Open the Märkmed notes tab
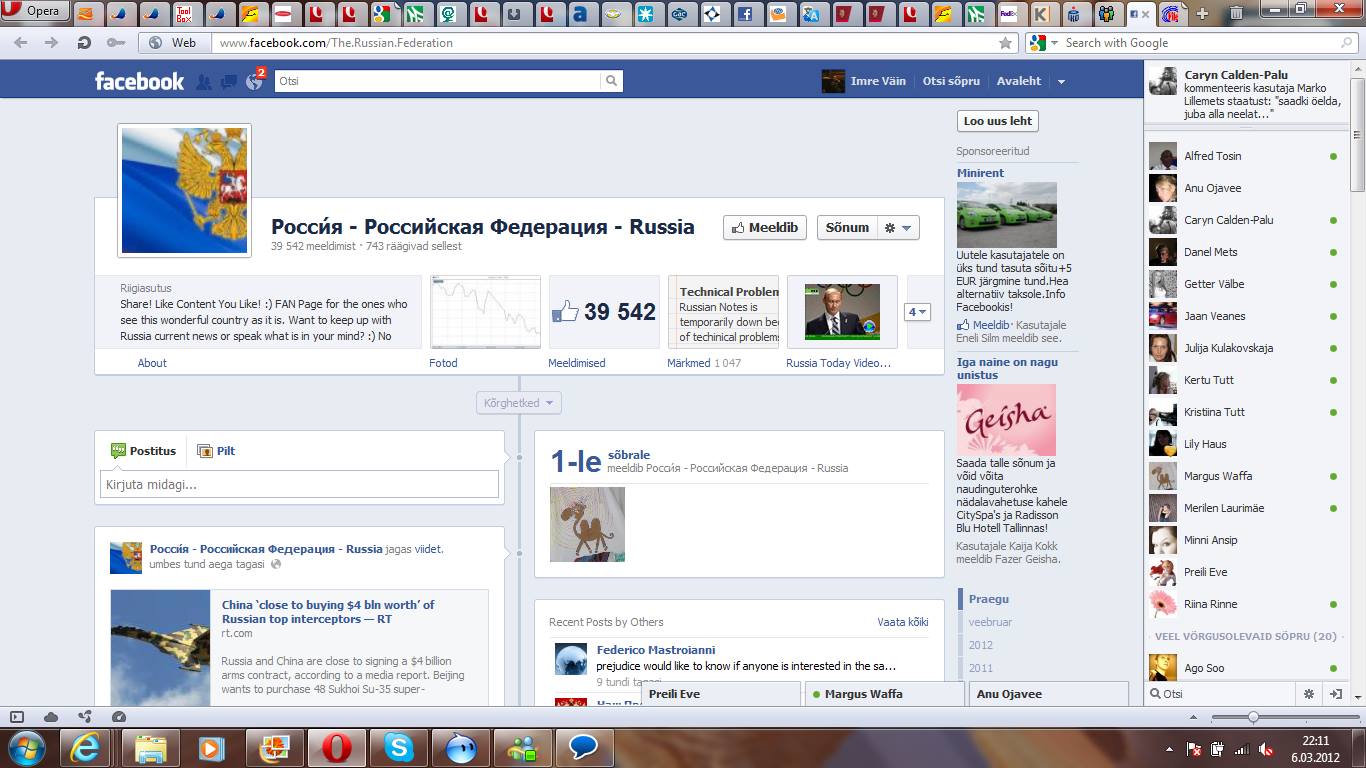 (689, 363)
